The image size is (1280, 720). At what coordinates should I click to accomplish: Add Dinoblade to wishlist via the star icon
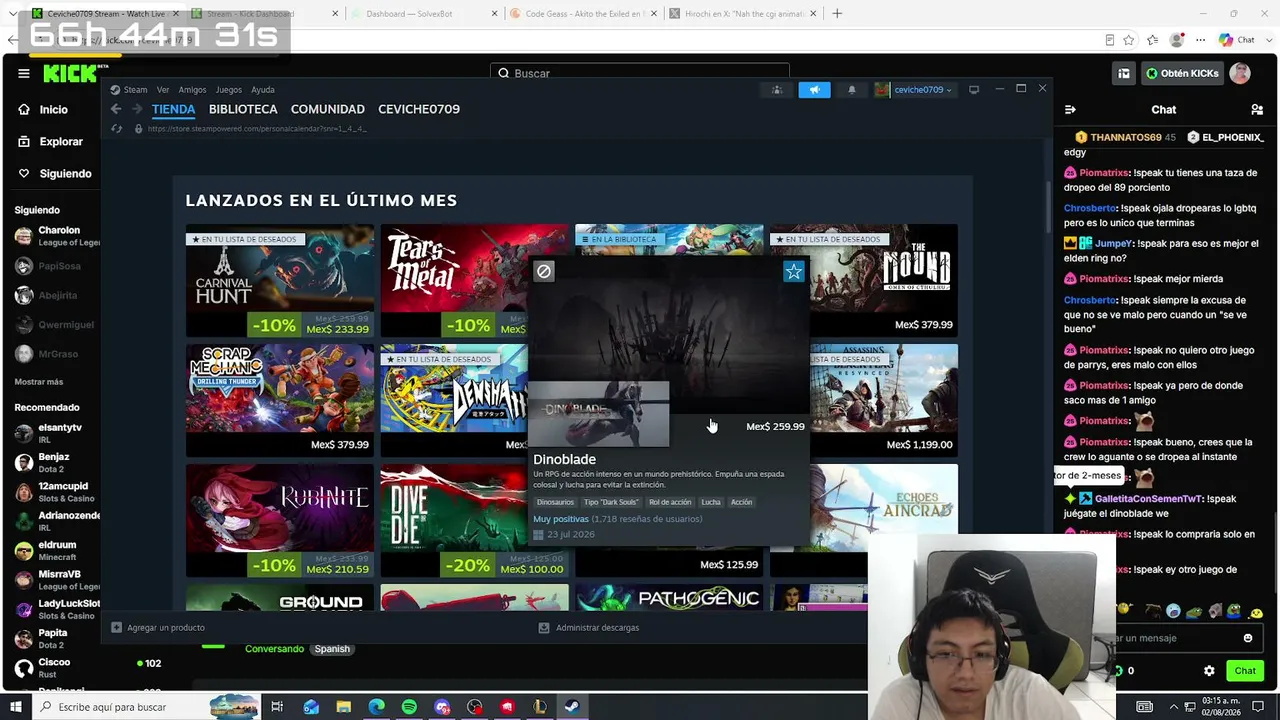click(794, 271)
